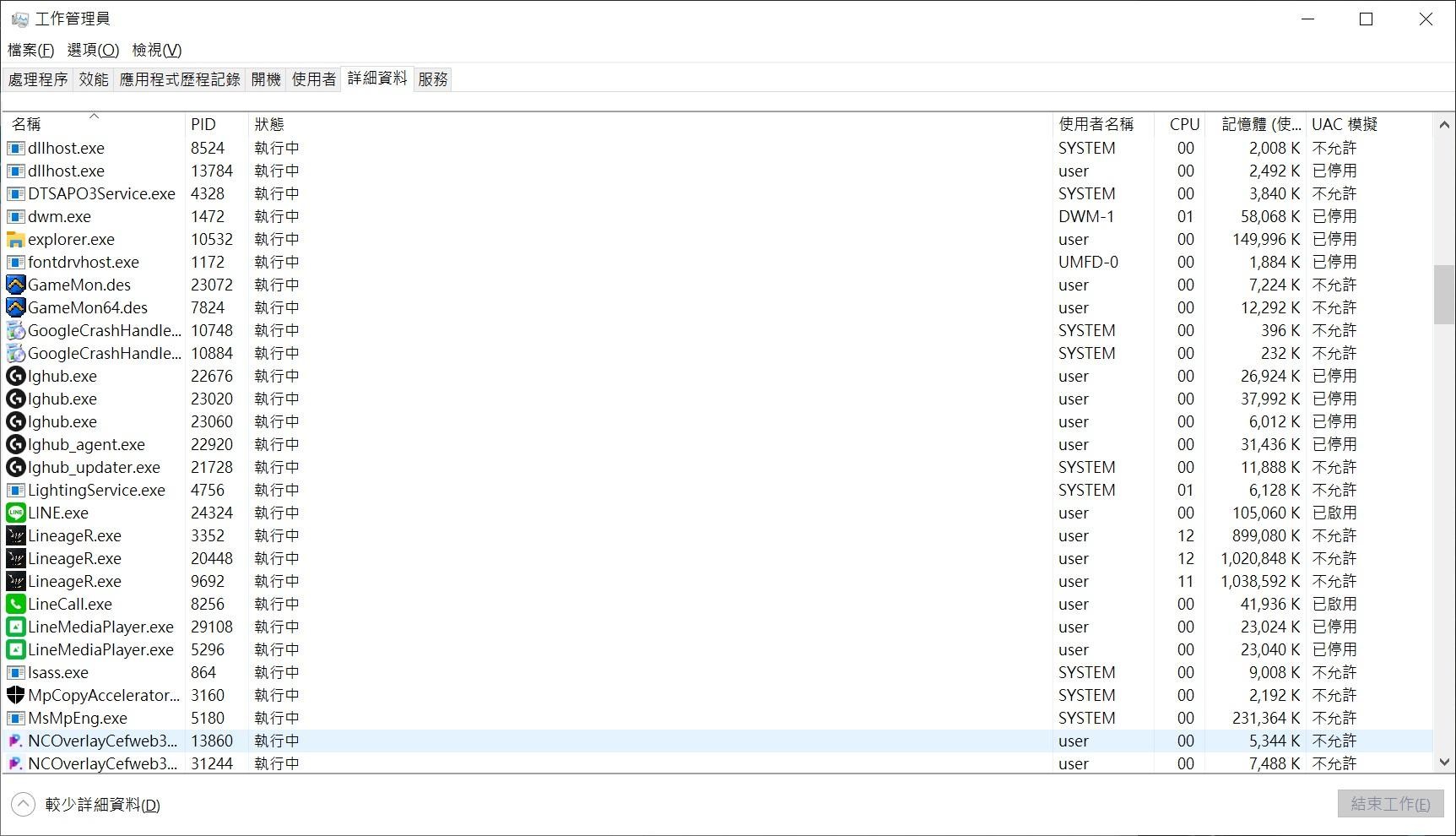
Task: Click the explorer.exe folder icon
Action: click(x=15, y=240)
